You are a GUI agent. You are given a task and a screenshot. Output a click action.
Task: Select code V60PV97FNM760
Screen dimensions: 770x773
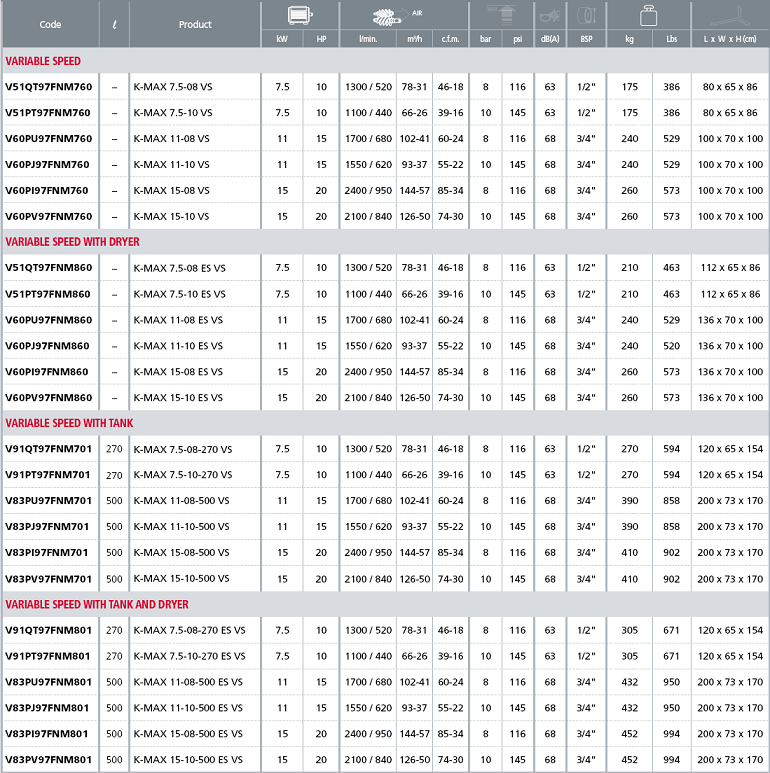point(48,216)
